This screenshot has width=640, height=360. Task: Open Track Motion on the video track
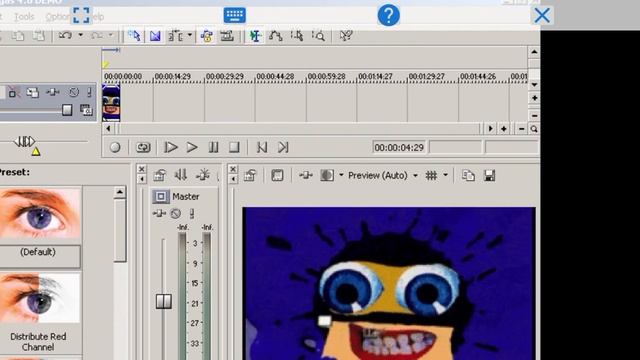[32, 92]
